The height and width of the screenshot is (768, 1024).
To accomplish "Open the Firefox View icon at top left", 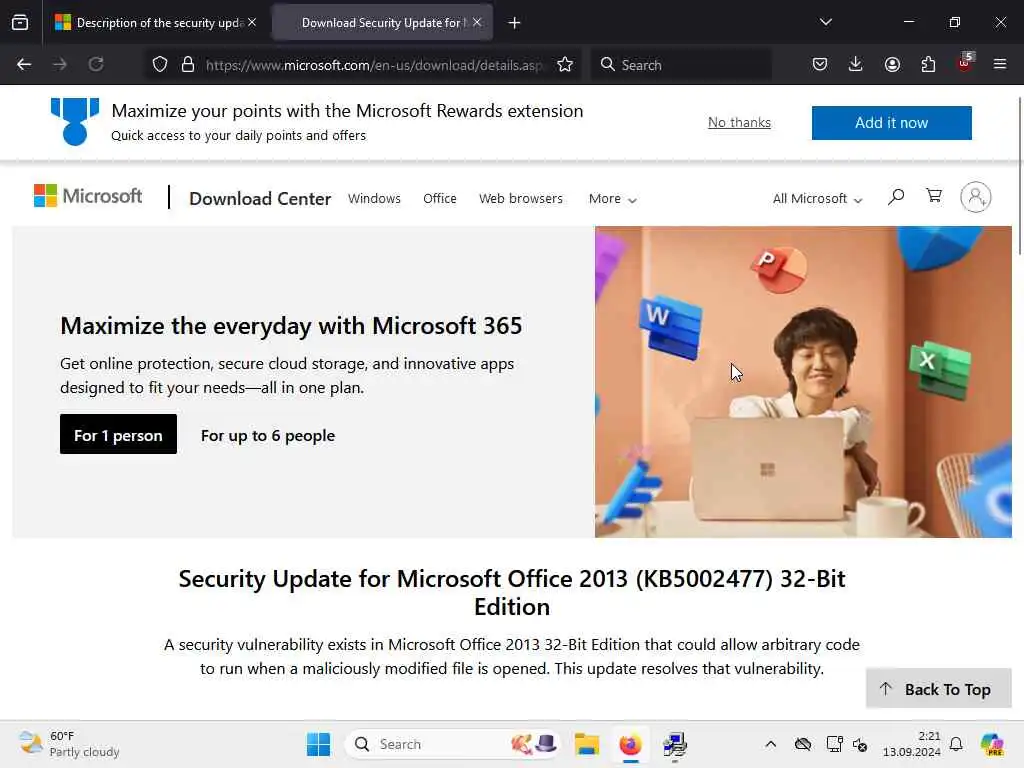I will coord(20,22).
